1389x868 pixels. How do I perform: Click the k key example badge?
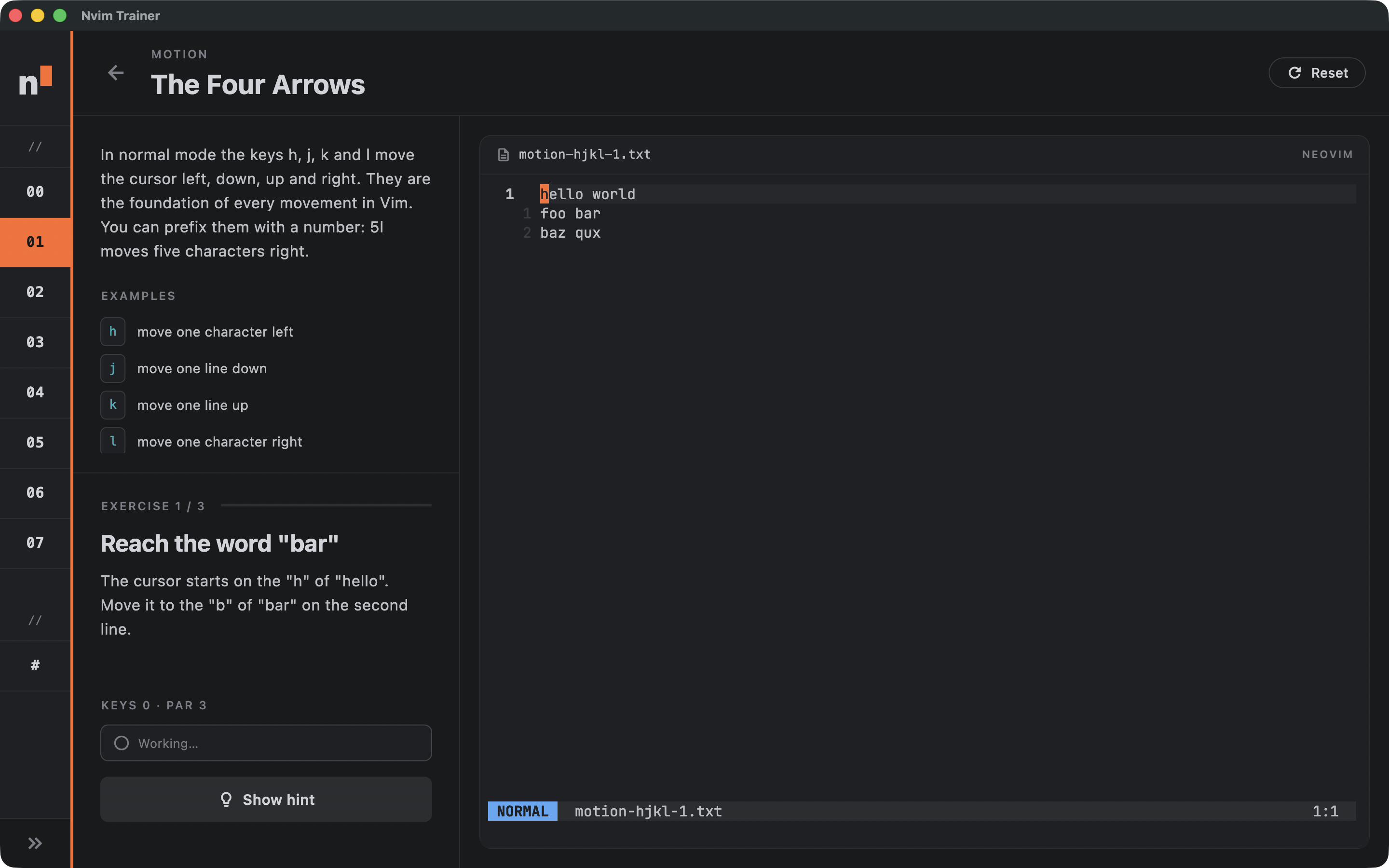click(x=113, y=405)
